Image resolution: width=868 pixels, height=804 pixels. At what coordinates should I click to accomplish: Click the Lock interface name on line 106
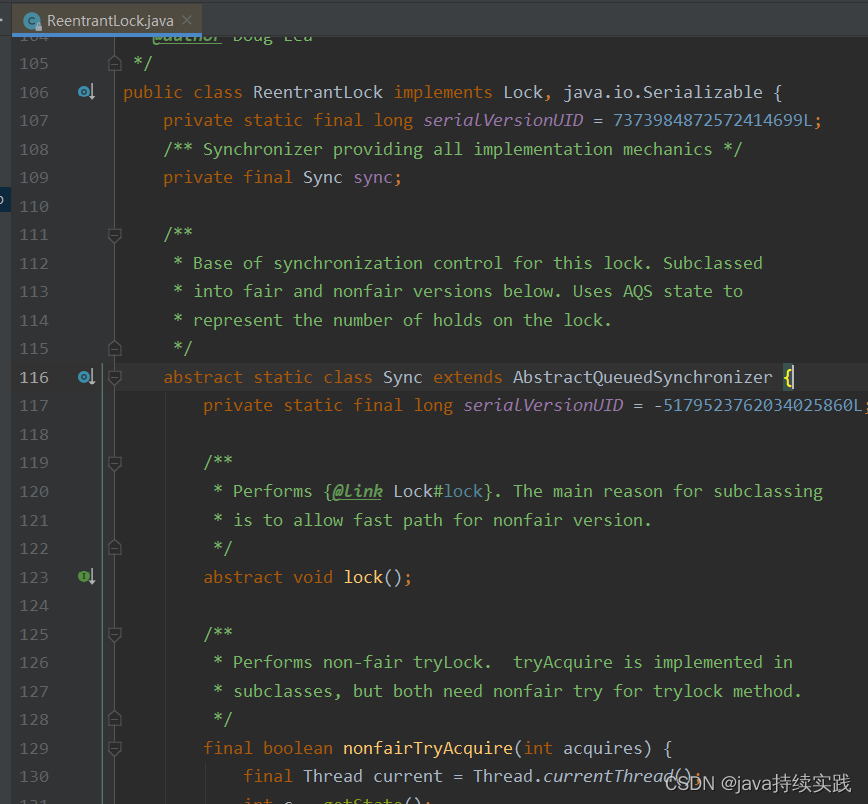523,92
